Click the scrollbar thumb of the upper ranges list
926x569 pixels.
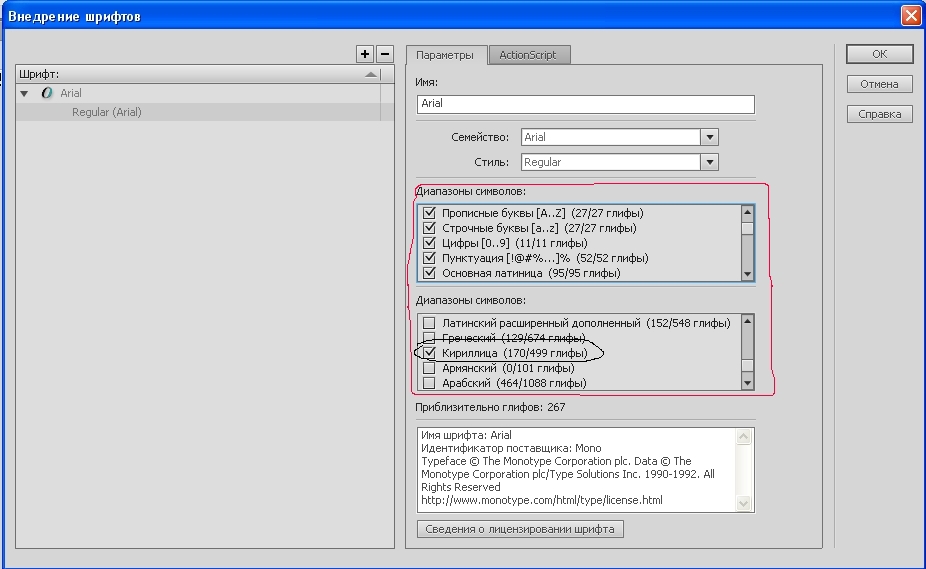[747, 229]
